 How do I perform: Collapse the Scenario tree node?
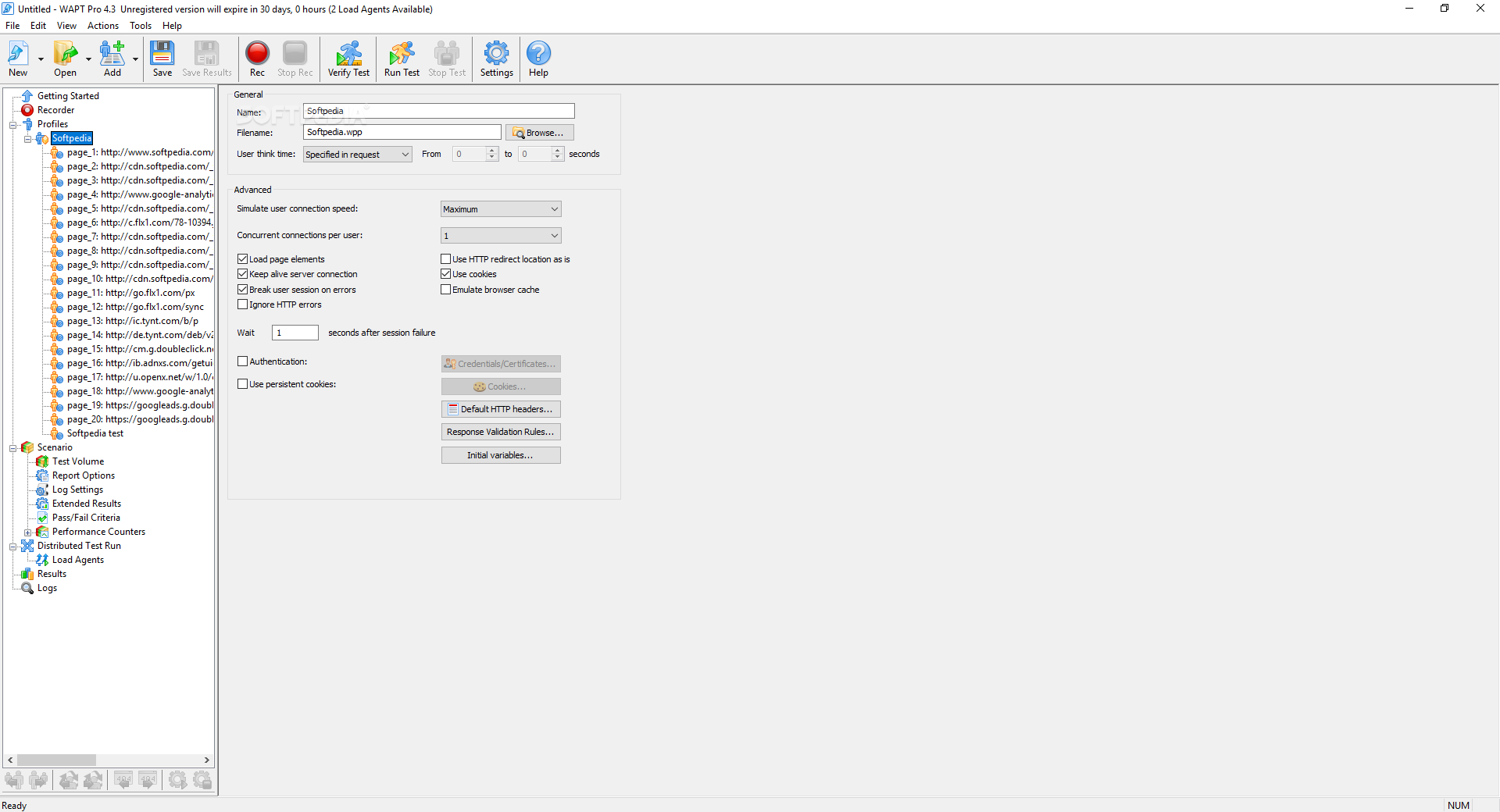(x=13, y=448)
